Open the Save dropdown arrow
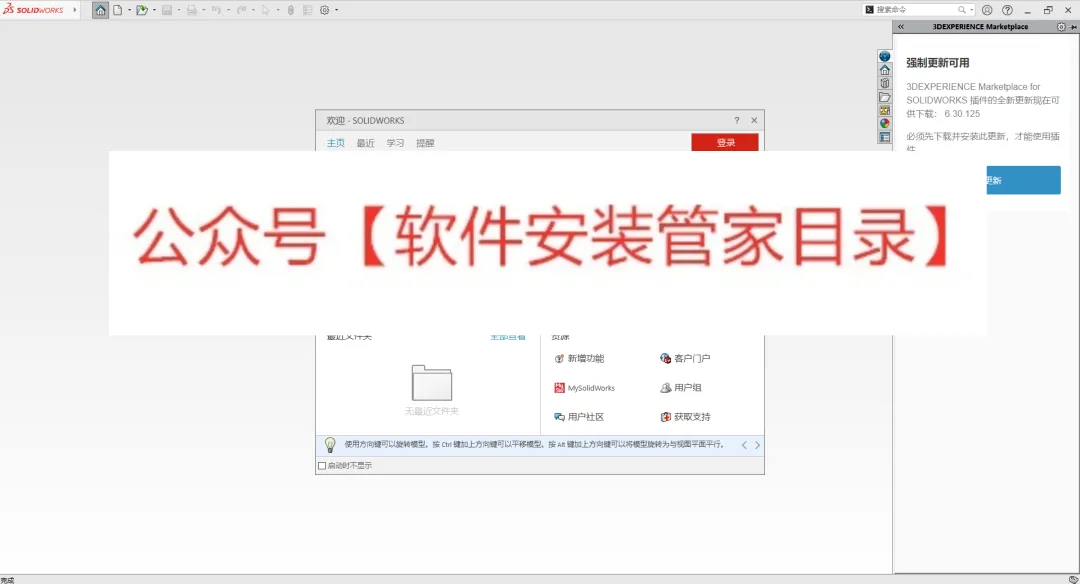The height and width of the screenshot is (584, 1080). [x=178, y=10]
